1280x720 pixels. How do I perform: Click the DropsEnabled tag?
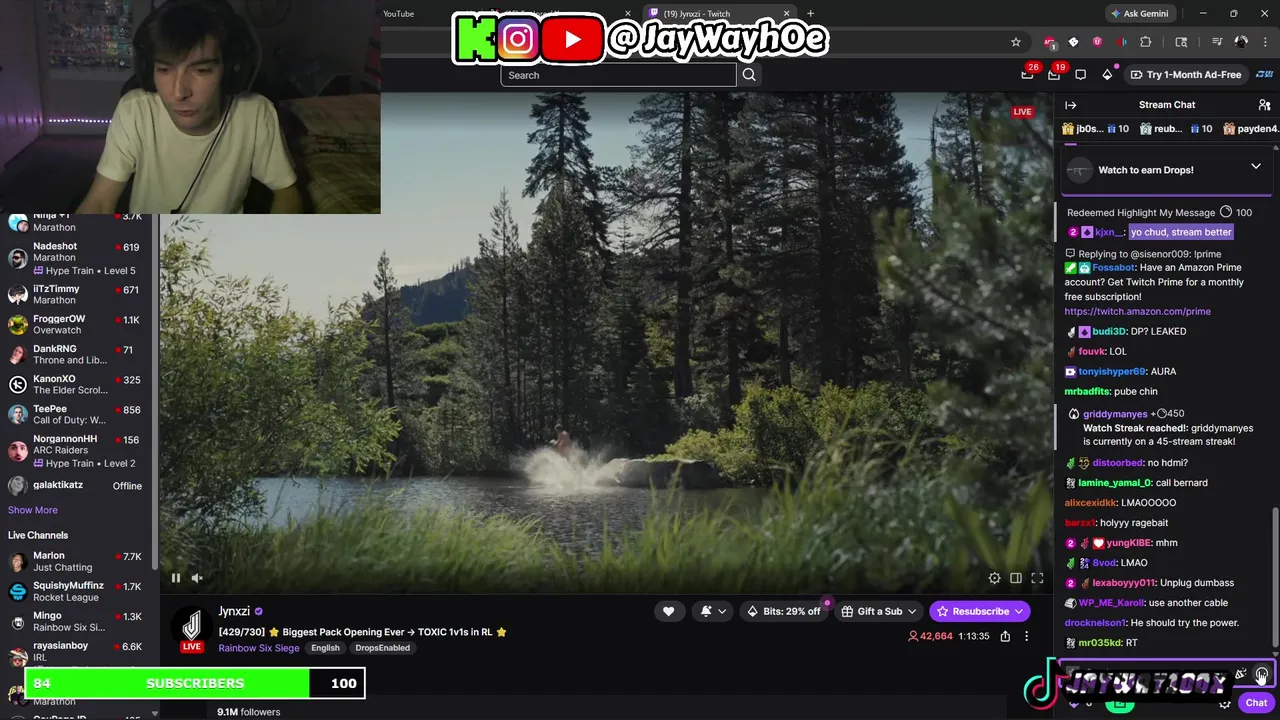coord(382,648)
